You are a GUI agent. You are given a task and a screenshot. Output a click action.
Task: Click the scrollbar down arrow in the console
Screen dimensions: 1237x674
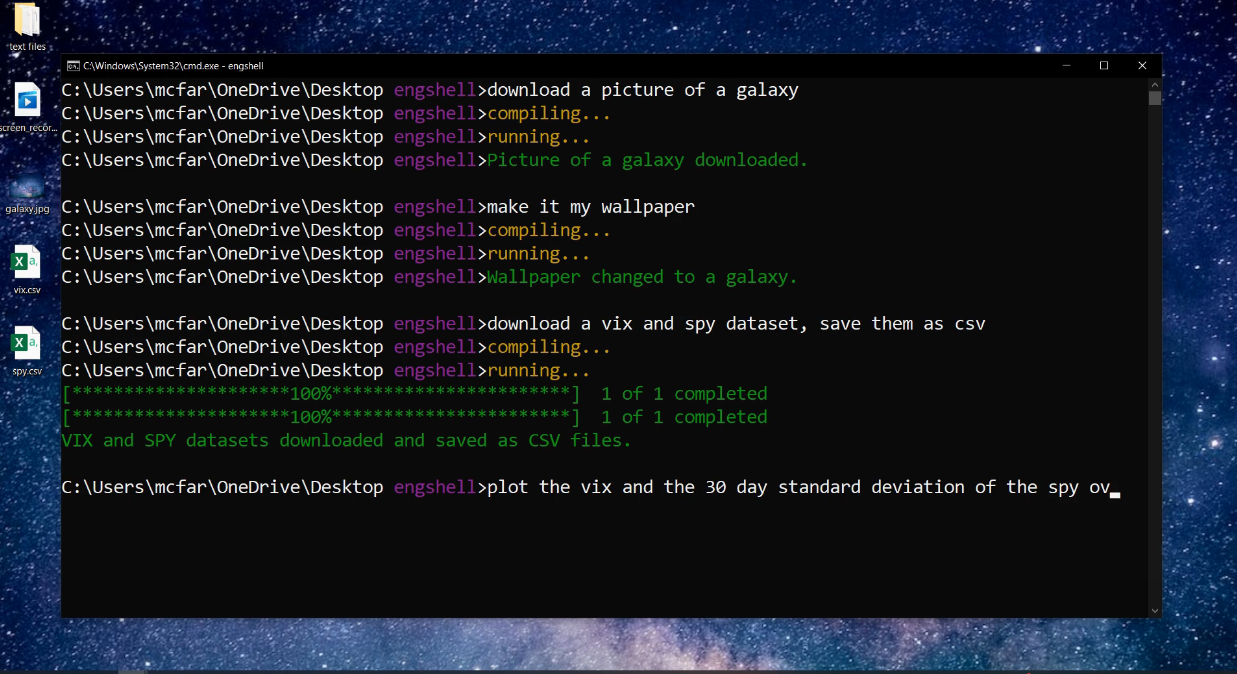1155,610
